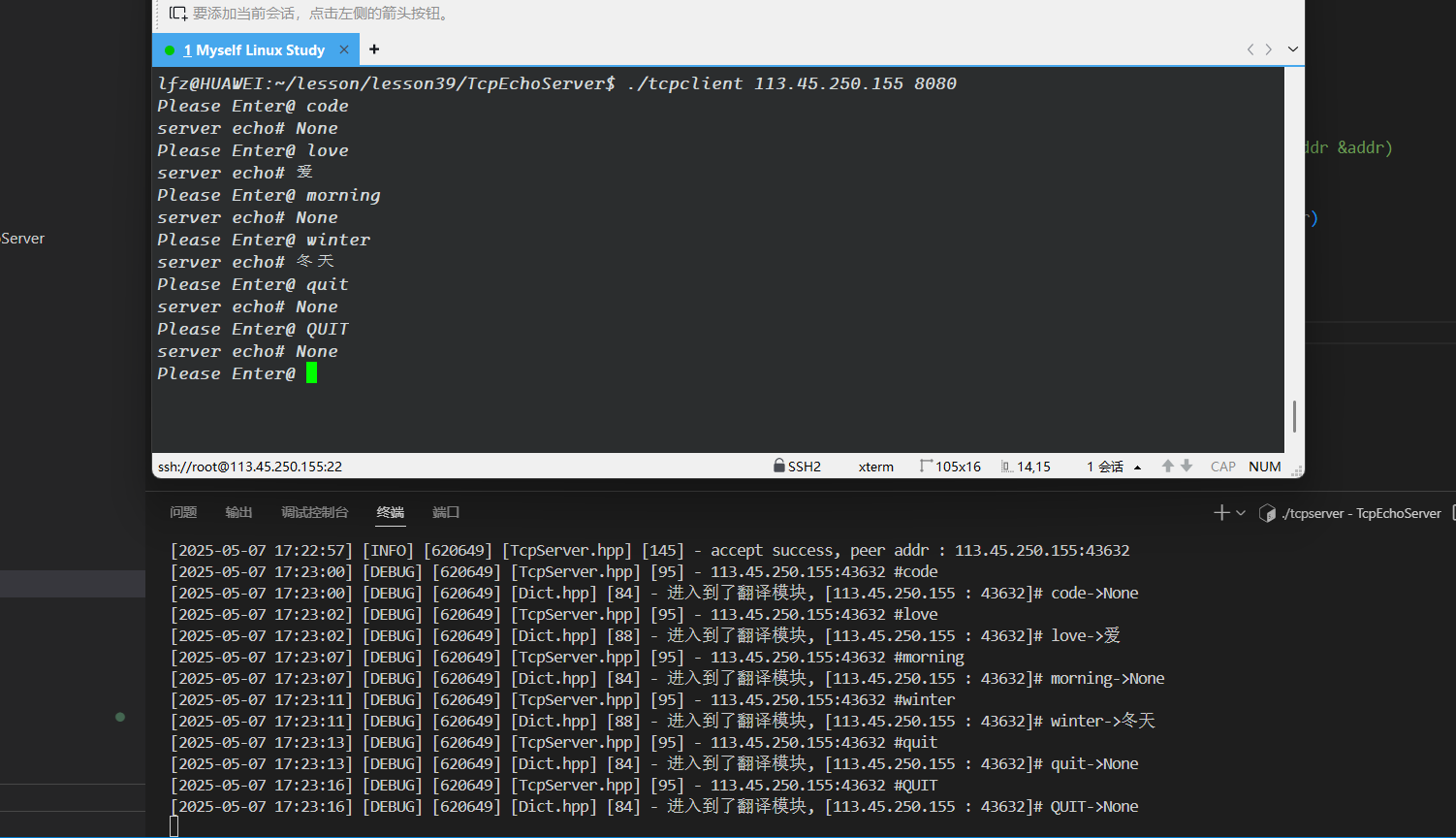Go to previous Xshell tab with left arrow
This screenshot has height=838, width=1456.
click(x=1250, y=49)
